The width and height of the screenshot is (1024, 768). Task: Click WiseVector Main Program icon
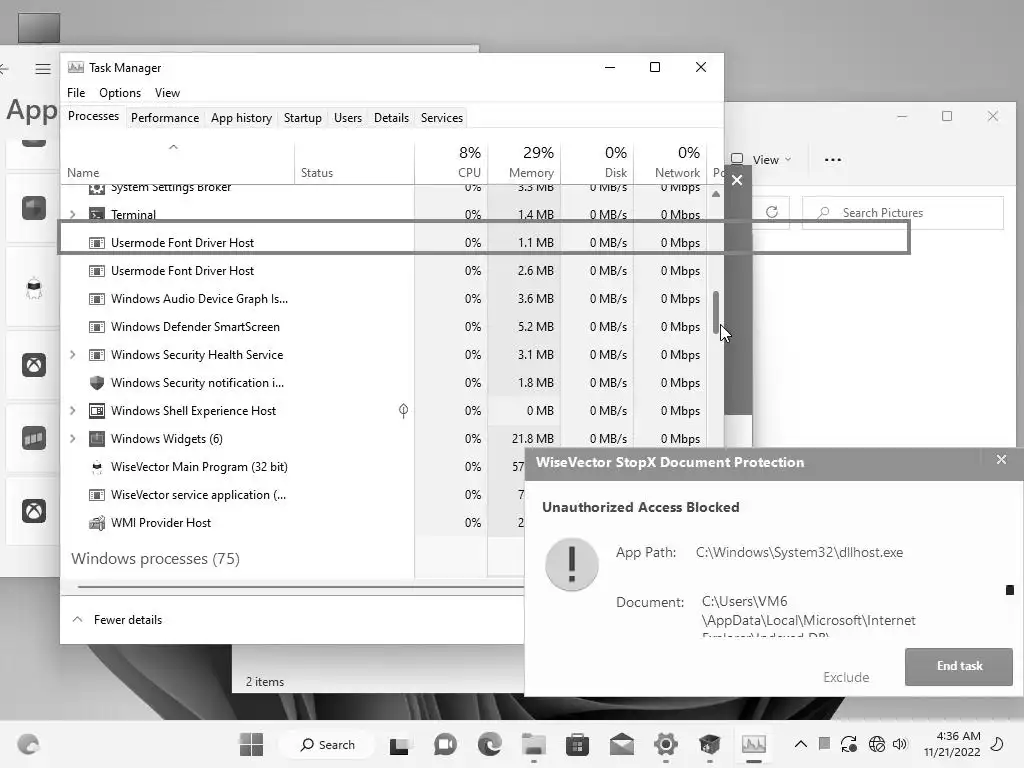97,467
